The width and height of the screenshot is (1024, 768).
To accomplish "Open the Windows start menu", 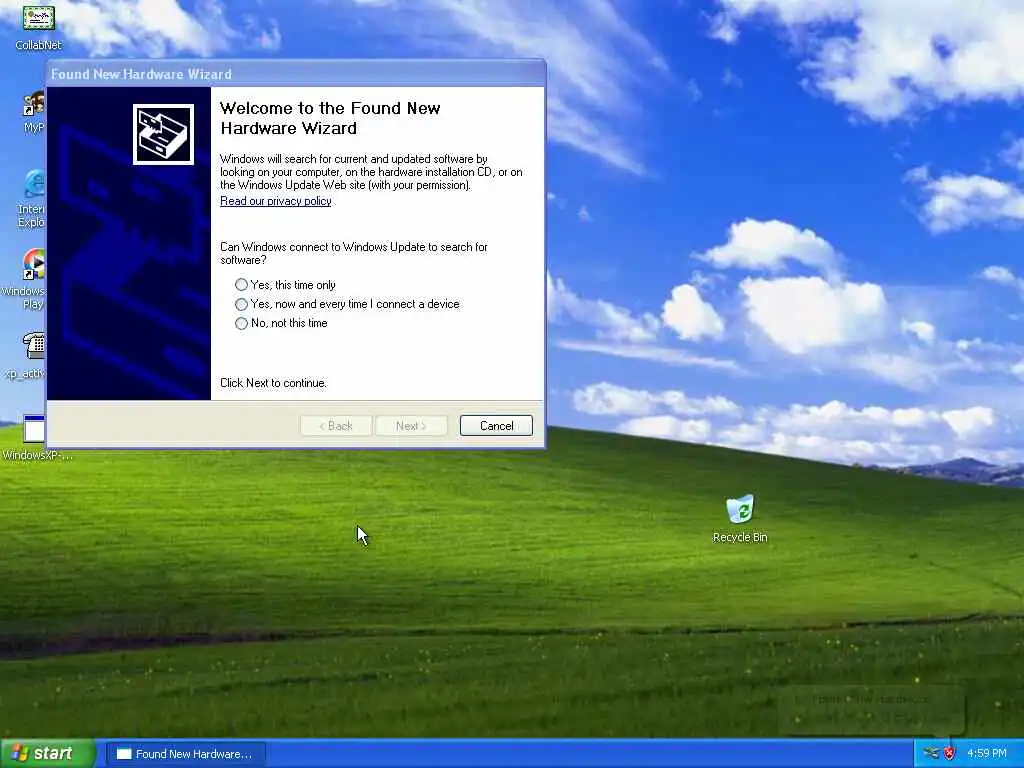I will click(x=47, y=754).
